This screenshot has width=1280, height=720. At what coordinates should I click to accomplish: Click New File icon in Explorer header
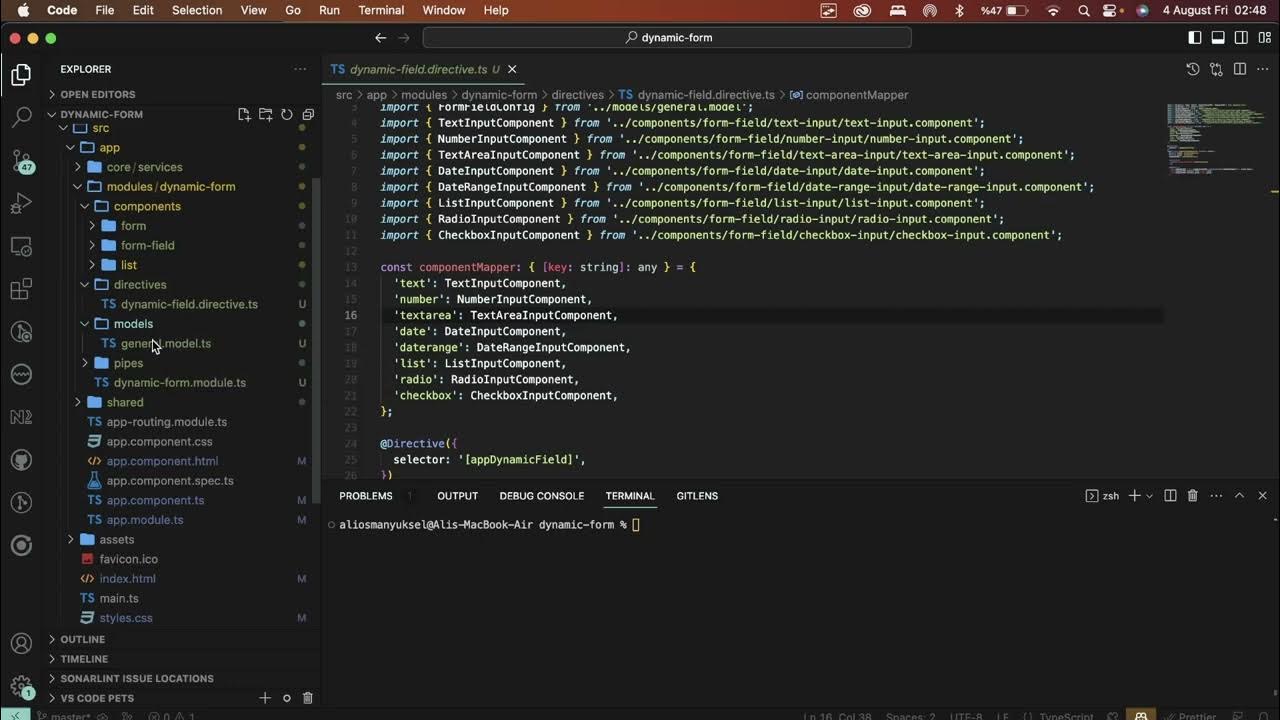(x=244, y=115)
